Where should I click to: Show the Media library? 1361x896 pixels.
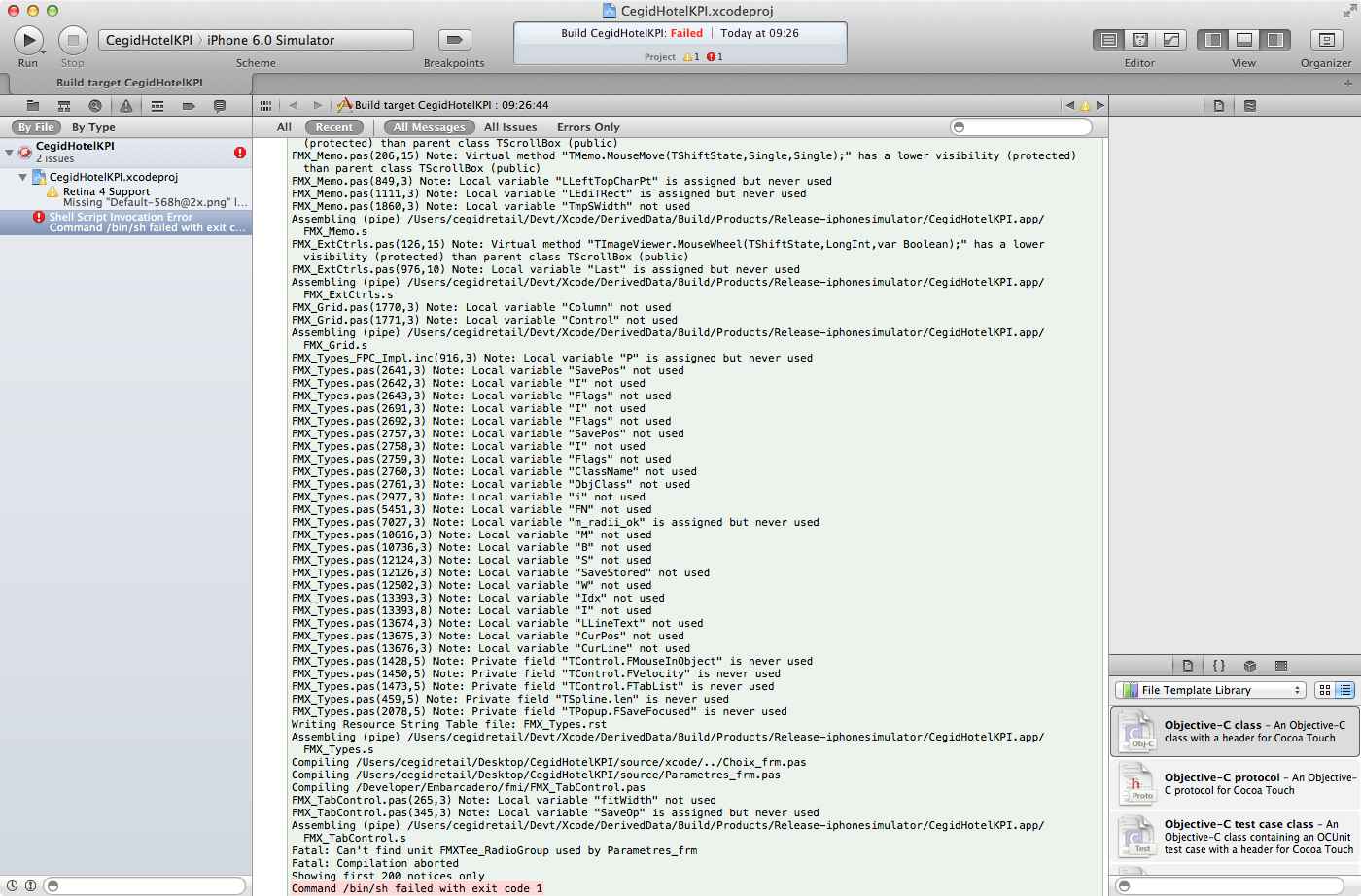[x=1281, y=666]
